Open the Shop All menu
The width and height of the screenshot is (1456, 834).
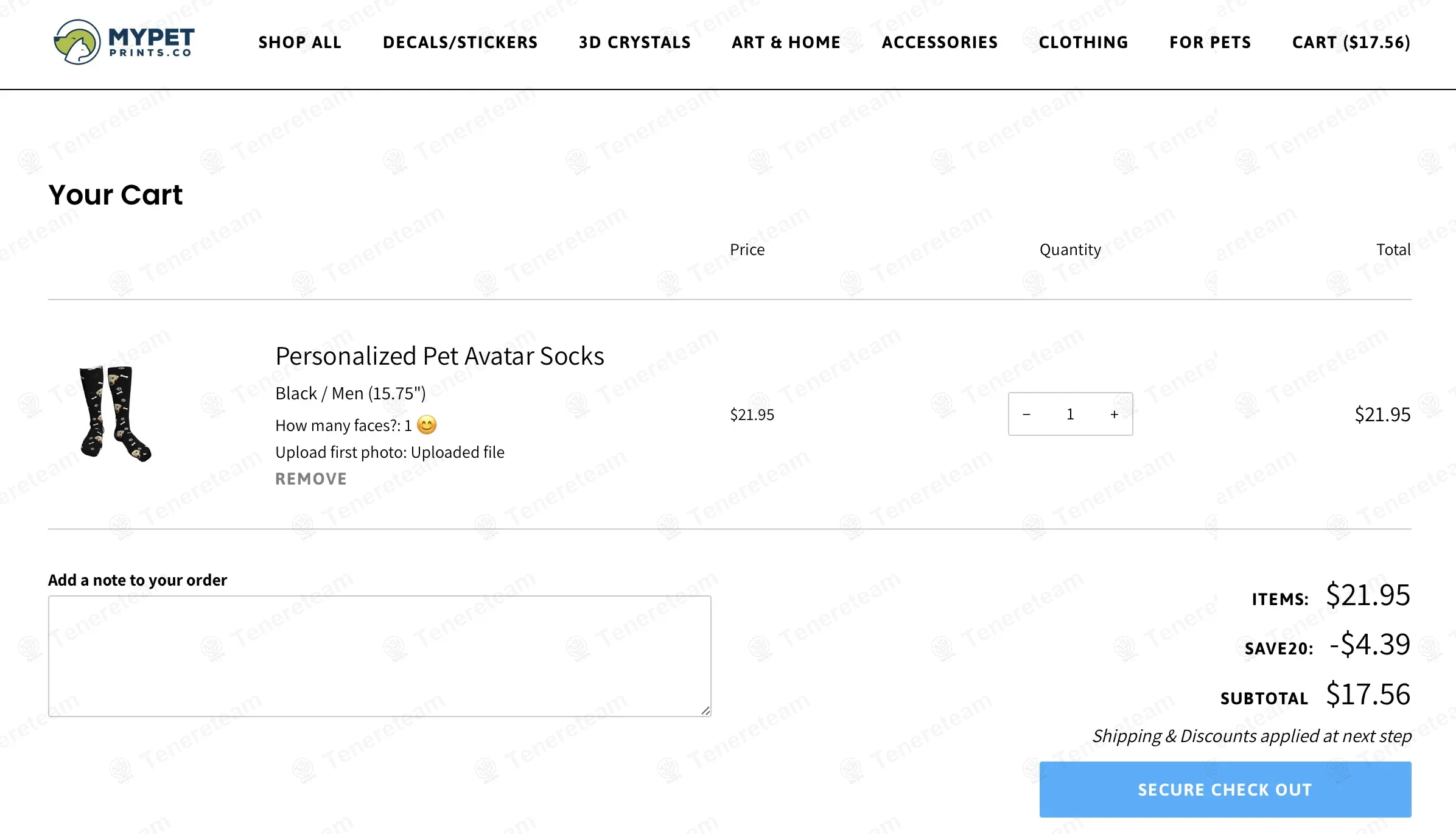click(299, 42)
